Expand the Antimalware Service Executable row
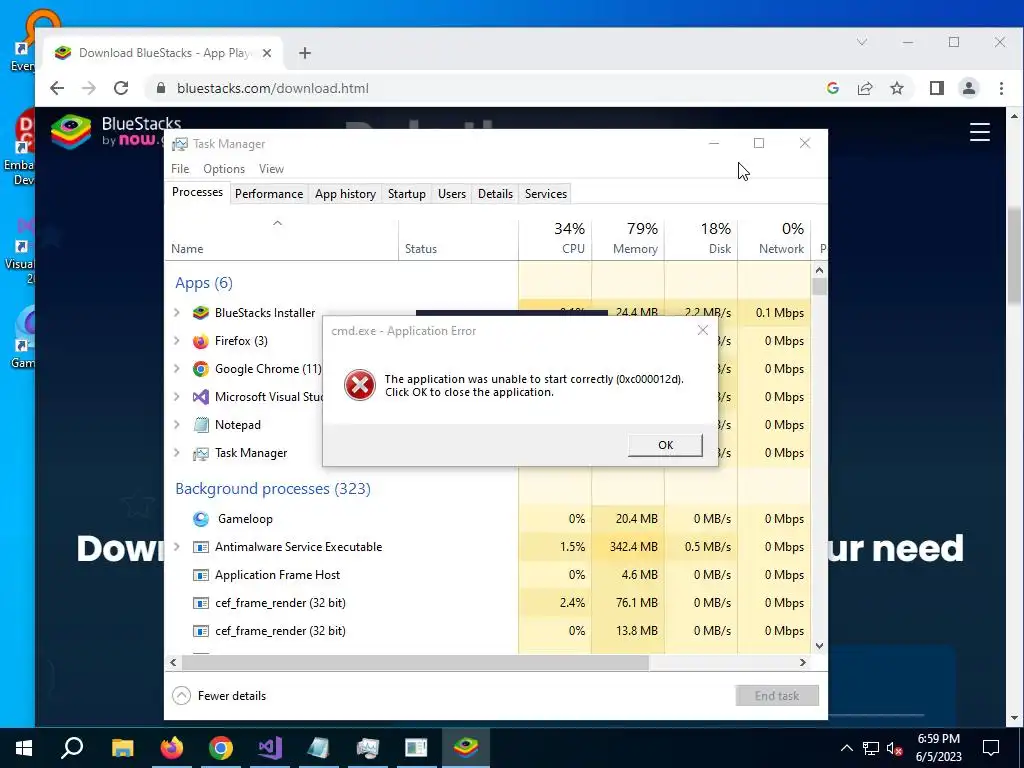The width and height of the screenshot is (1024, 768). coord(176,547)
